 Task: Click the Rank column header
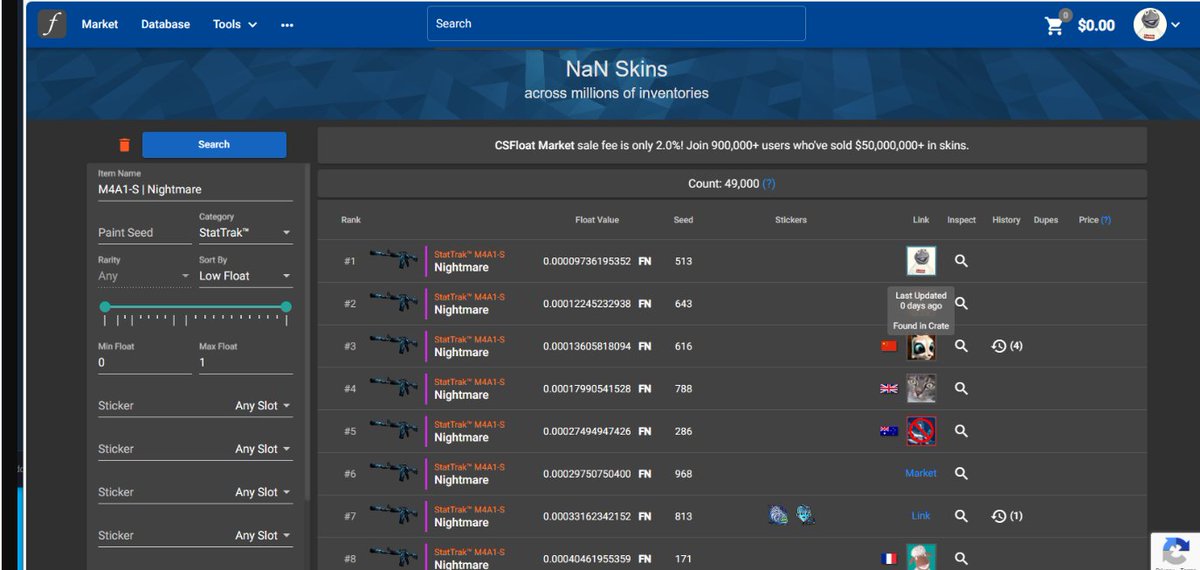(351, 220)
